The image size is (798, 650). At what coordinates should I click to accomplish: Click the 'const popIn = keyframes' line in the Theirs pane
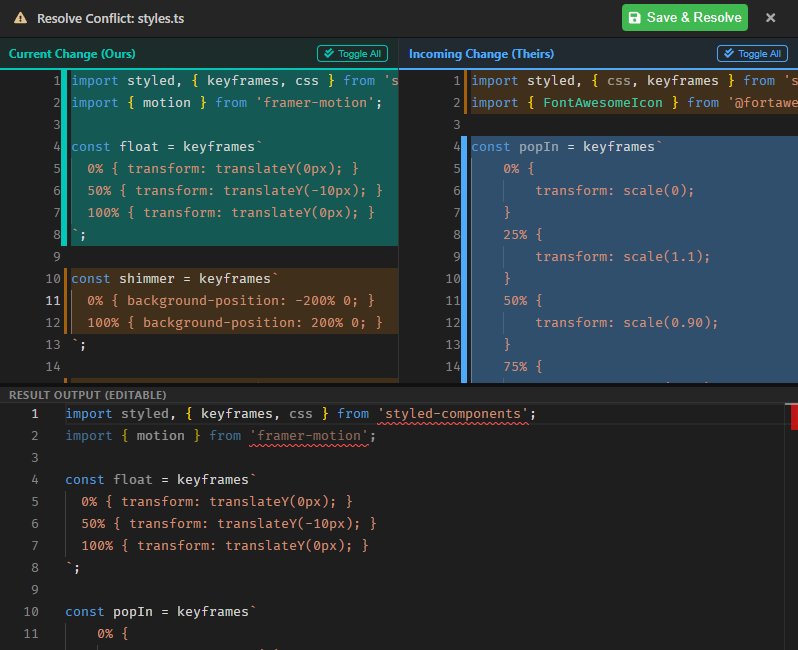pyautogui.click(x=566, y=147)
